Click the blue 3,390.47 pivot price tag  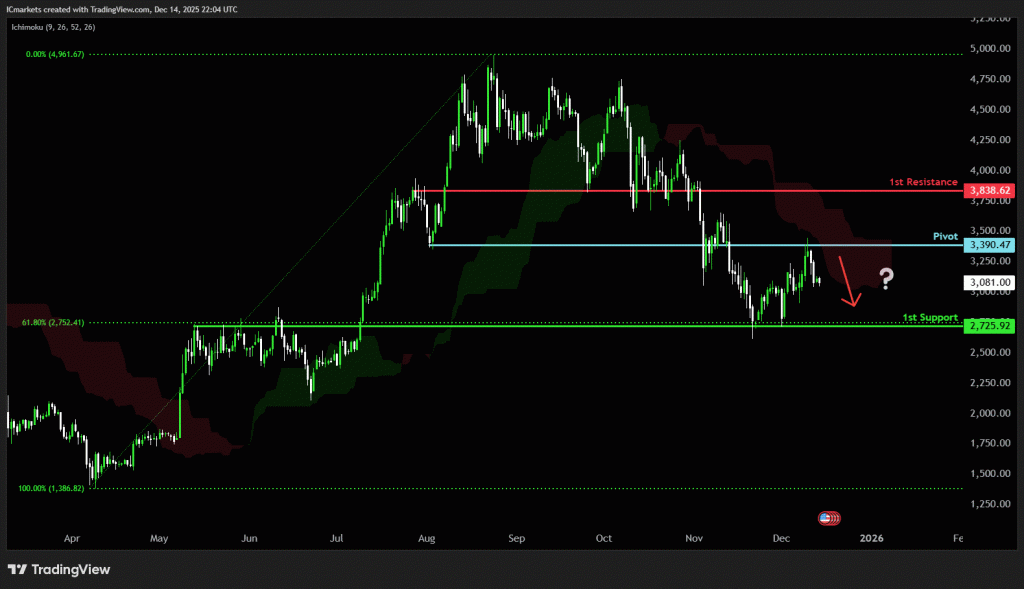[x=989, y=245]
